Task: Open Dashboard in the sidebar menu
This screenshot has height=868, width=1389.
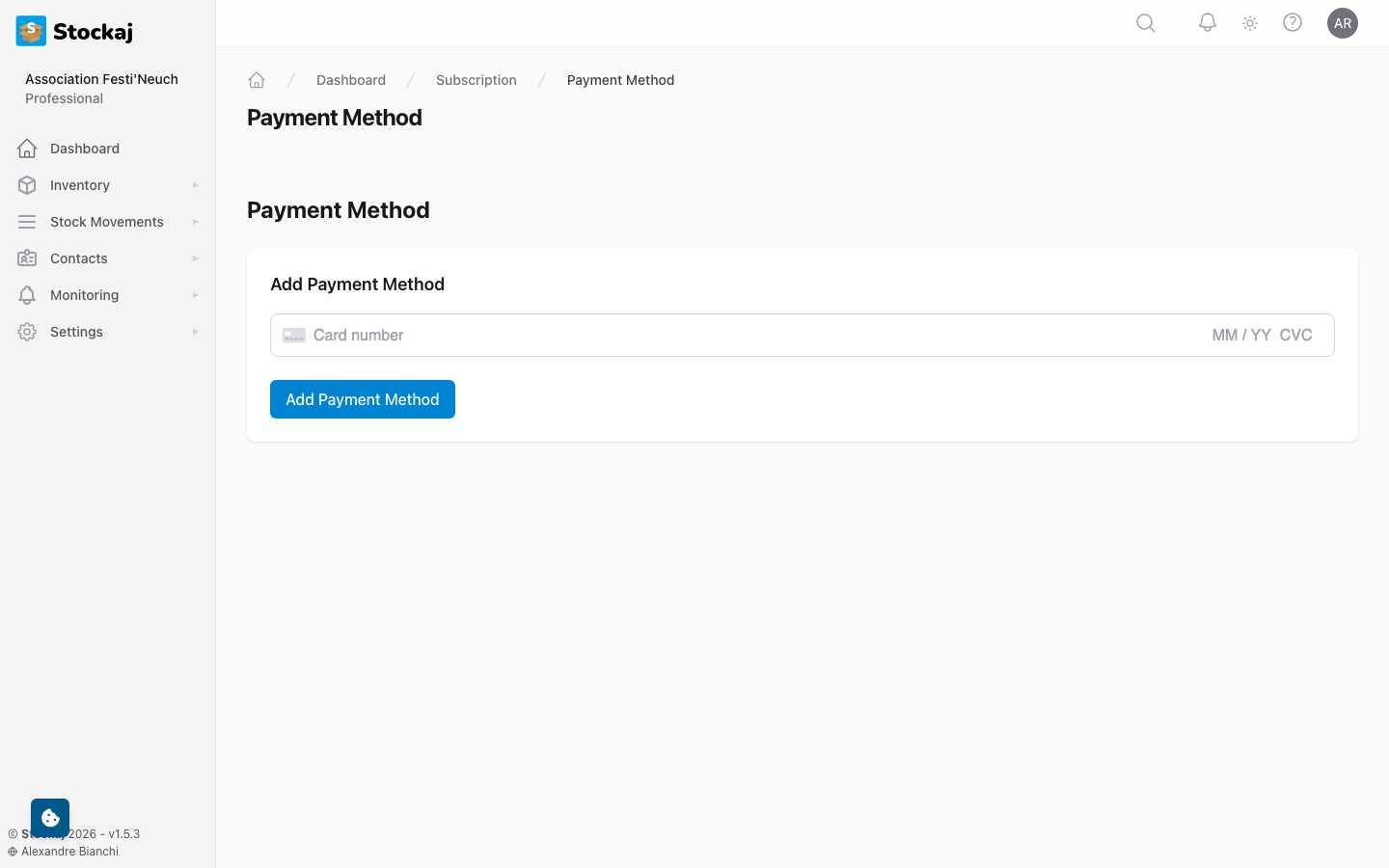Action: coord(108,149)
